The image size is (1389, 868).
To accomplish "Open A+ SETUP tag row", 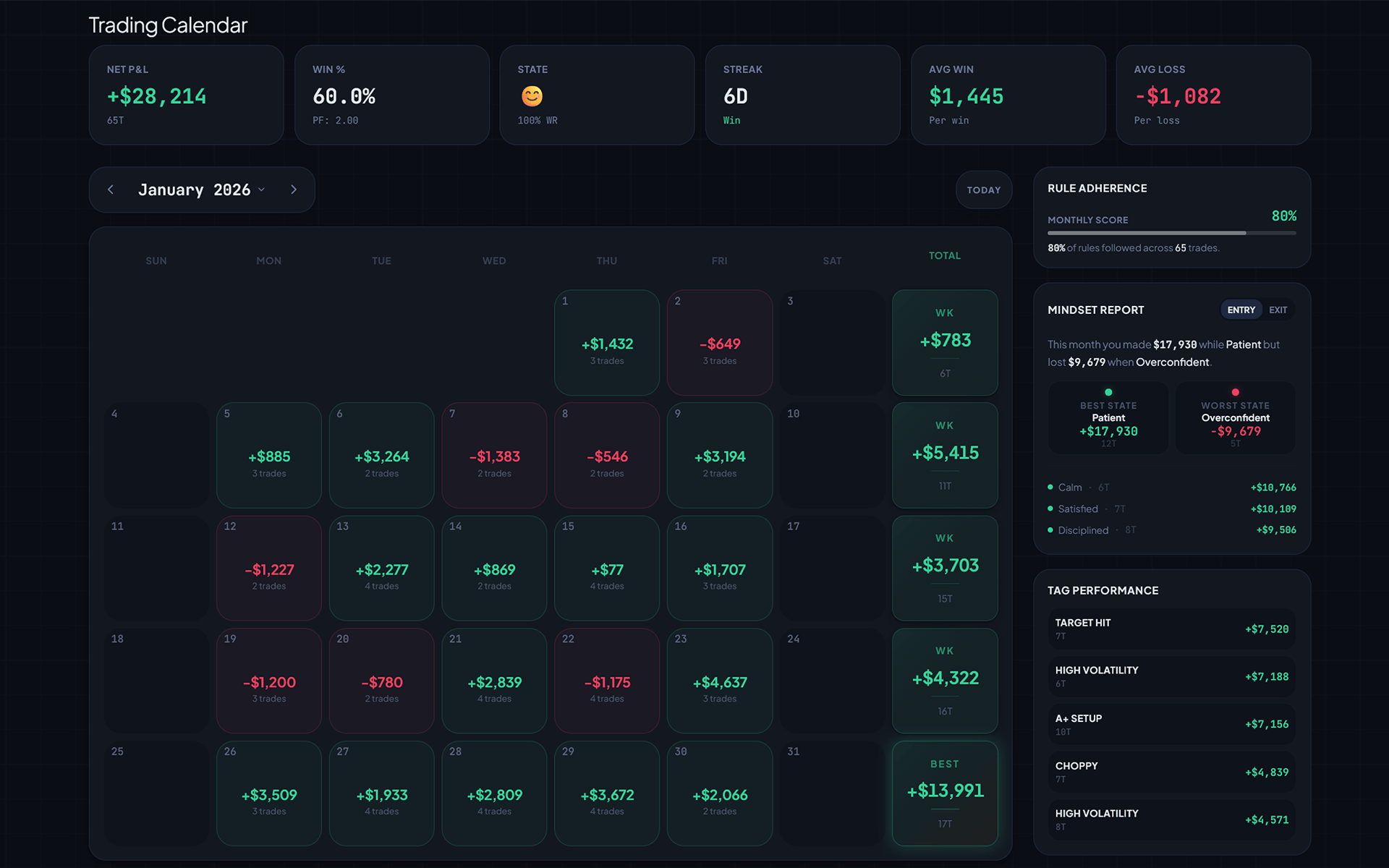I will tap(1171, 725).
